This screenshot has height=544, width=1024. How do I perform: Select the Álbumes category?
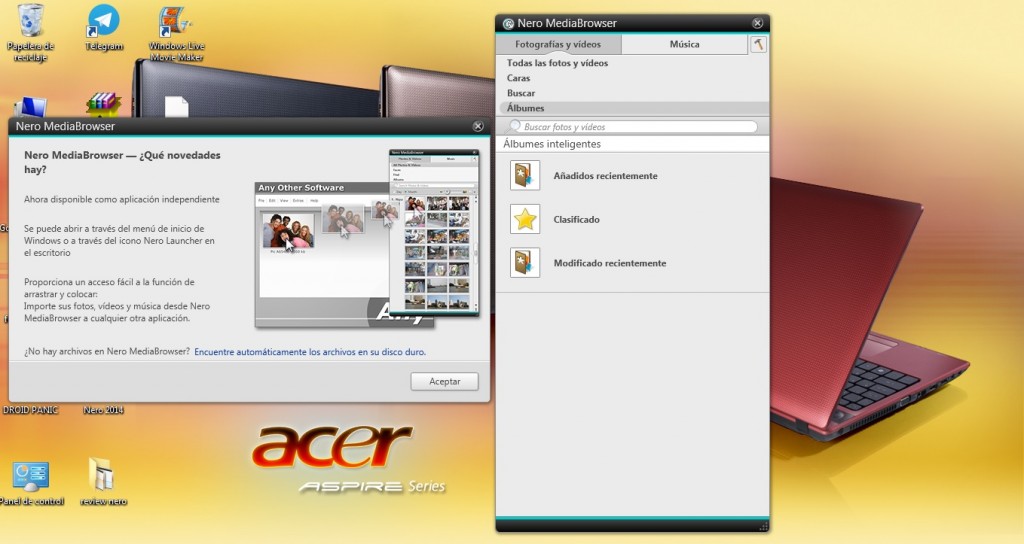(525, 108)
